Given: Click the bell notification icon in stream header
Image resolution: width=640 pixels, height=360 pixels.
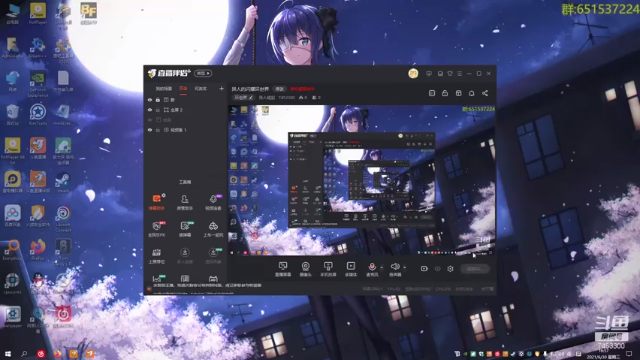Looking at the screenshot, I should (x=471, y=93).
